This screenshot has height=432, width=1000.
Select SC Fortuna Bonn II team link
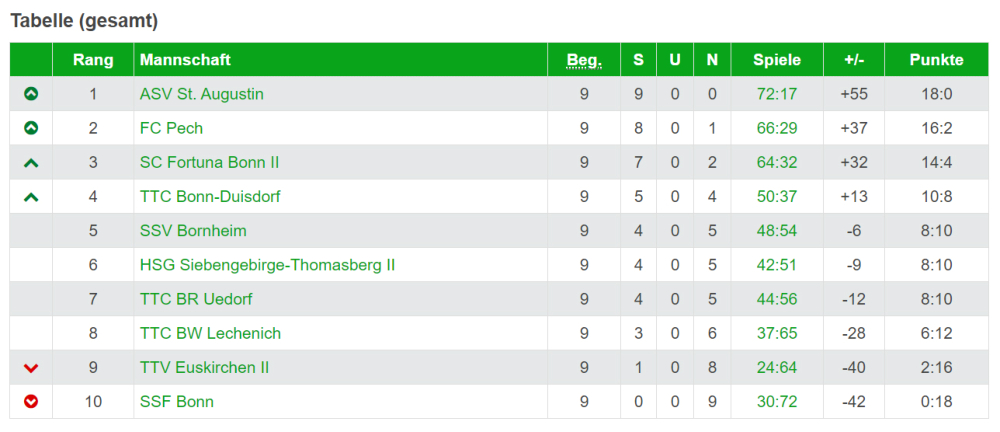tap(209, 162)
